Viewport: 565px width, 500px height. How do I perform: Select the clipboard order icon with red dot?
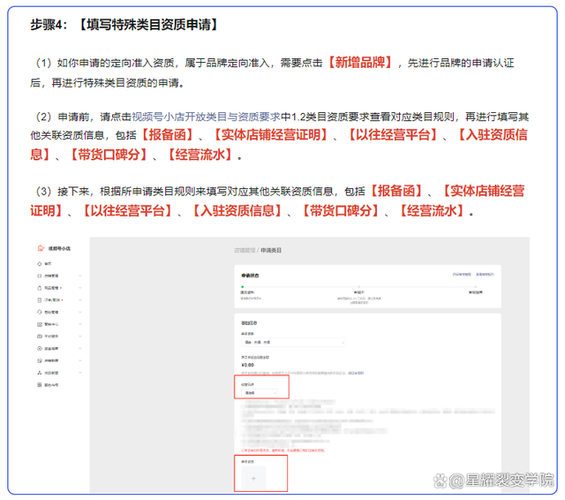pos(39,300)
